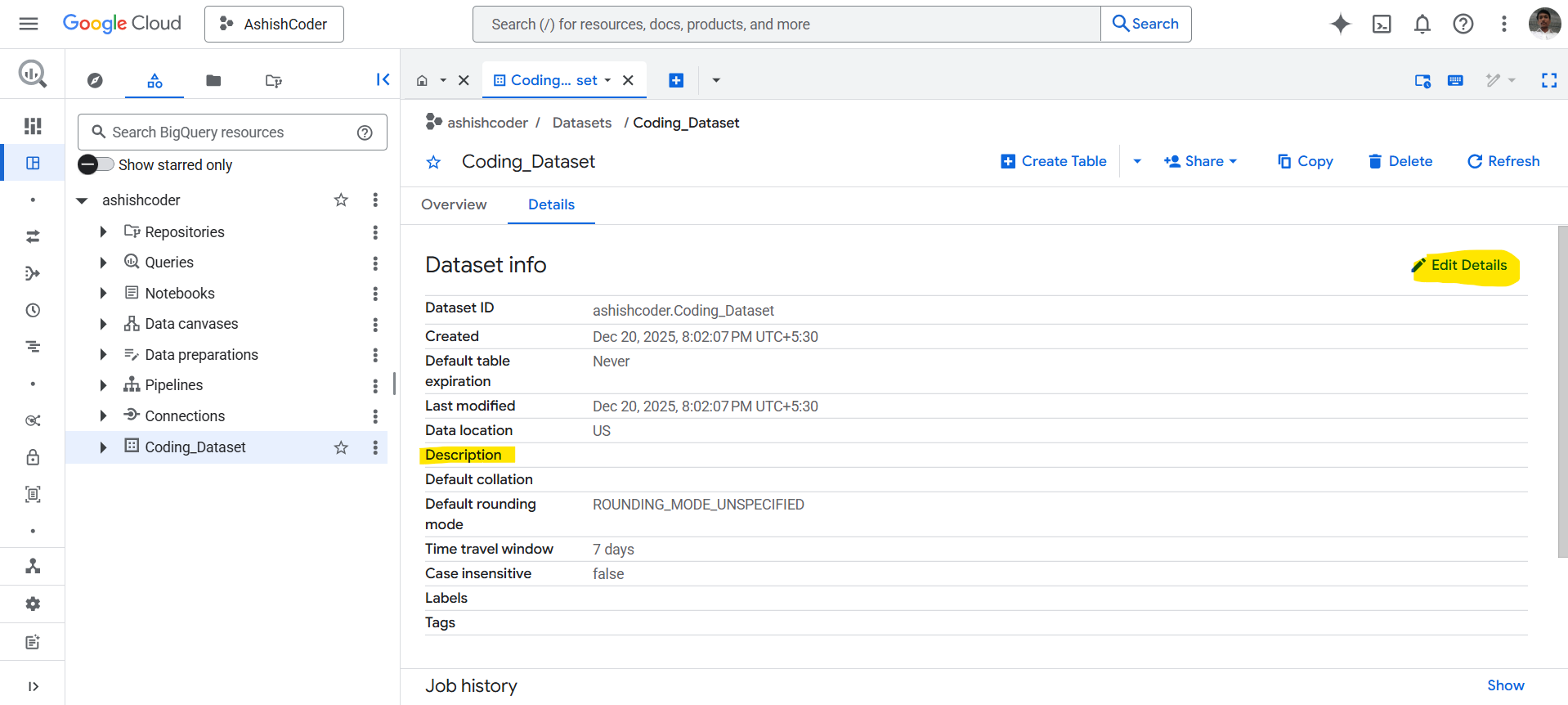This screenshot has height=705, width=1568.
Task: Expand the Queries node
Action: pos(103,263)
